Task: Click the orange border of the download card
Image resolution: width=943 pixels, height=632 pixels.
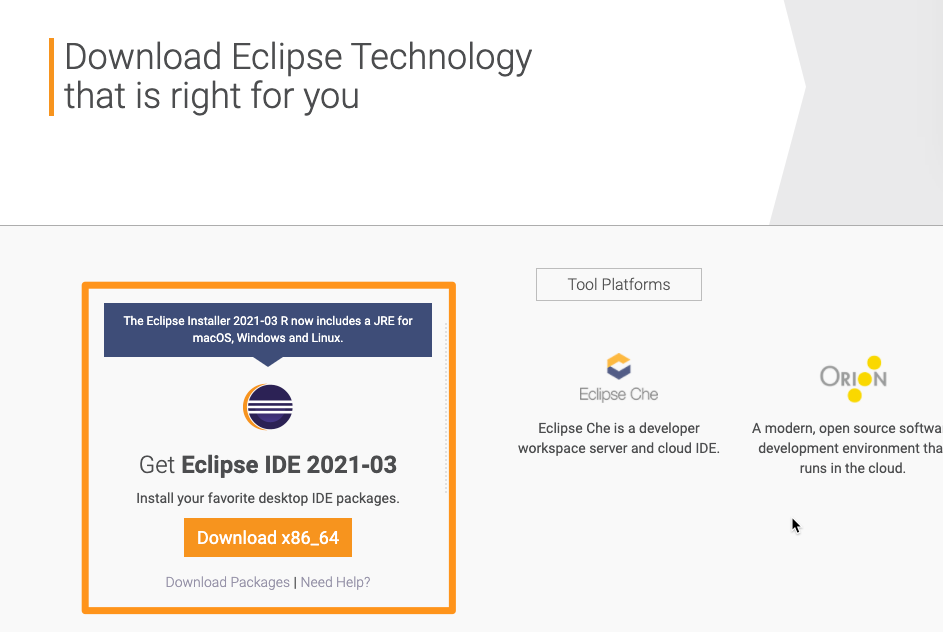Action: tap(85, 447)
